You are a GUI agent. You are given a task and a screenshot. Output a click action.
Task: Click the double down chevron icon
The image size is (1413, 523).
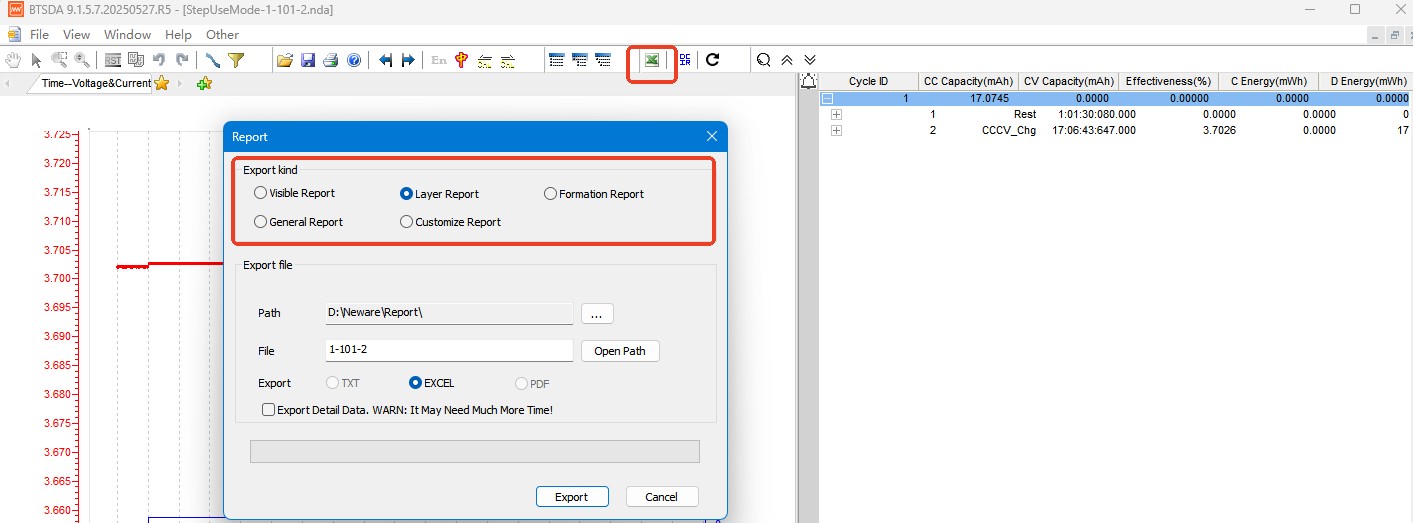pos(810,60)
